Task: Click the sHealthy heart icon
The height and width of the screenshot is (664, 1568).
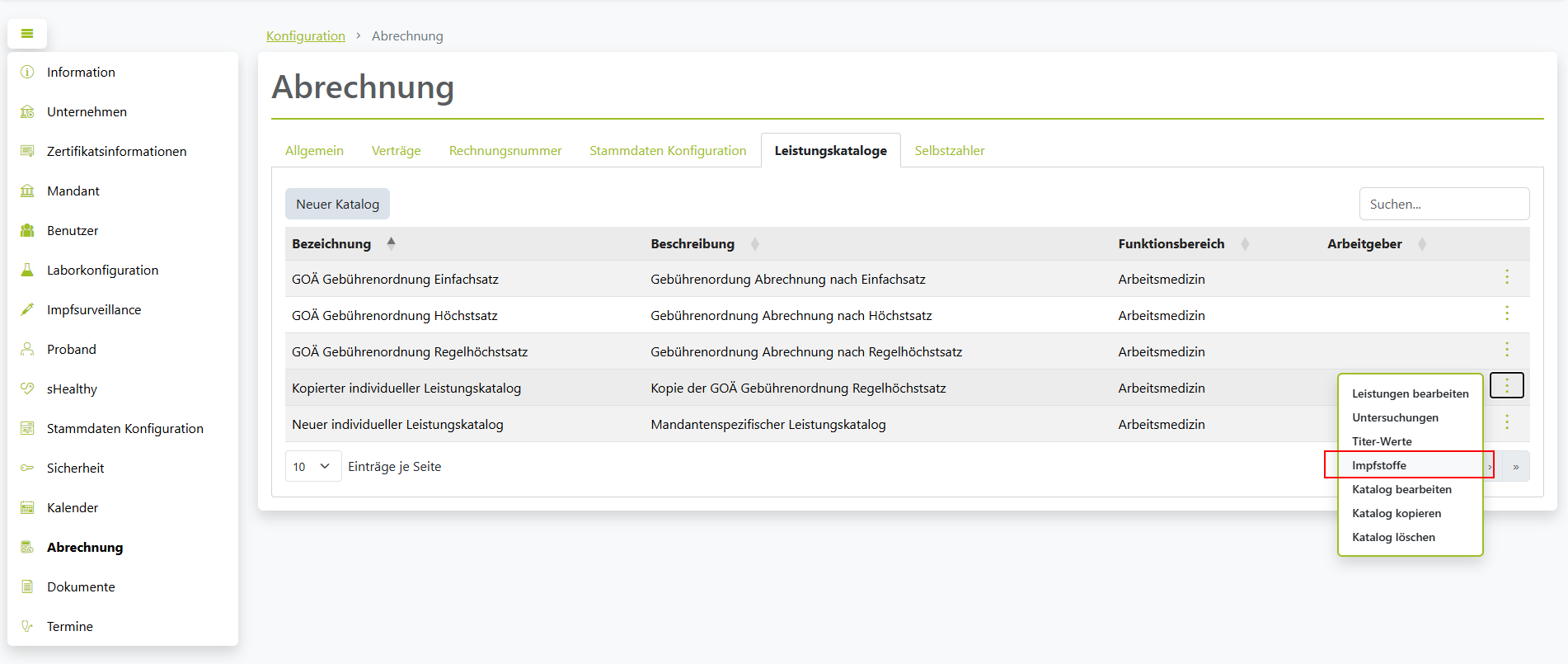Action: pyautogui.click(x=27, y=389)
